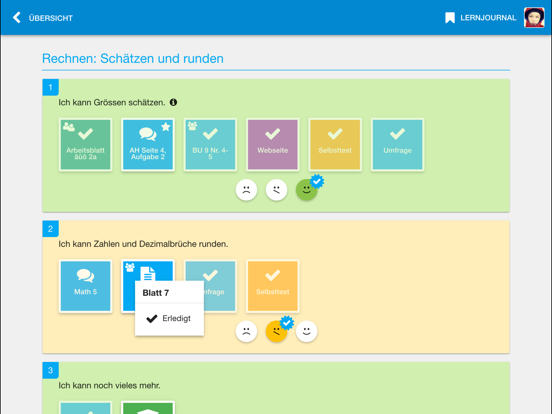Open the first teal tile in section 3
The image size is (552, 414).
[86, 408]
